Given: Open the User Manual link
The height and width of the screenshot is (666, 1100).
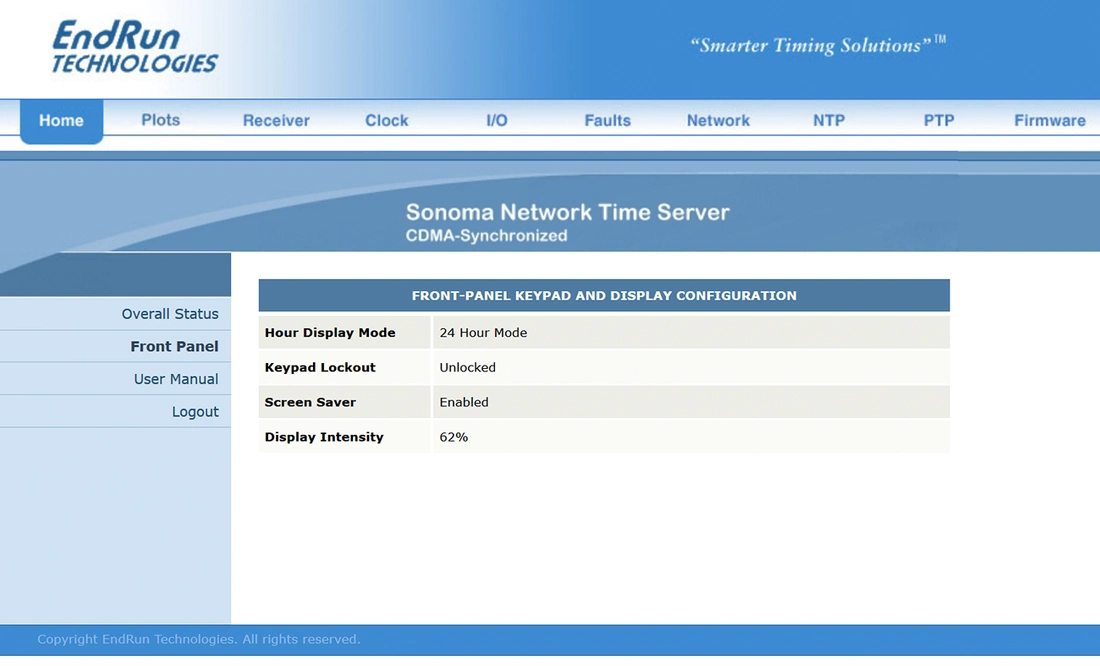Looking at the screenshot, I should point(176,379).
